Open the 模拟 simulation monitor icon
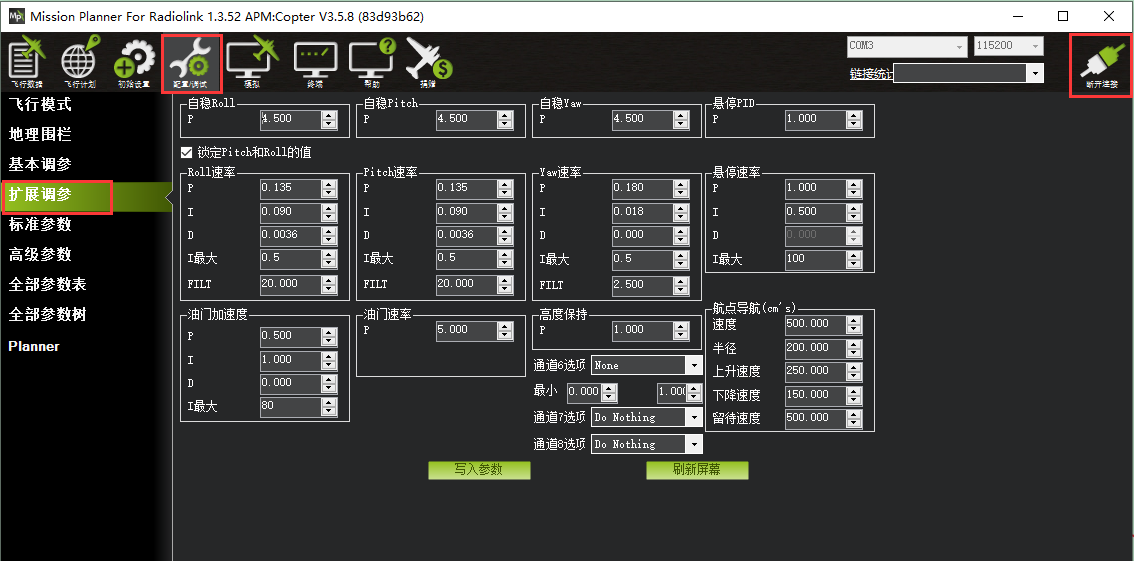This screenshot has height=561, width=1134. point(252,64)
